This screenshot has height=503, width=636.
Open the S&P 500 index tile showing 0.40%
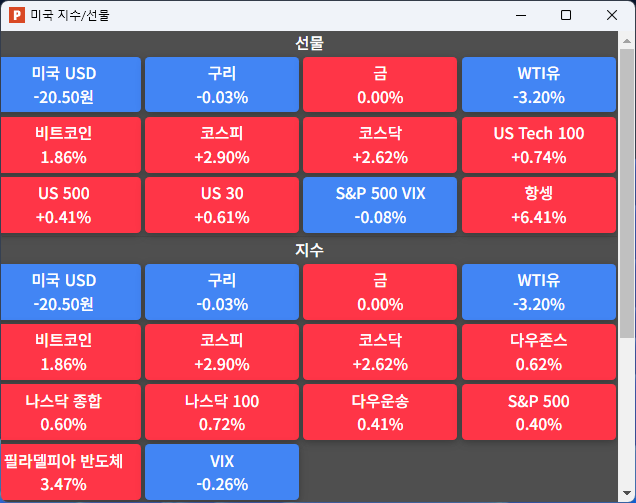point(538,412)
